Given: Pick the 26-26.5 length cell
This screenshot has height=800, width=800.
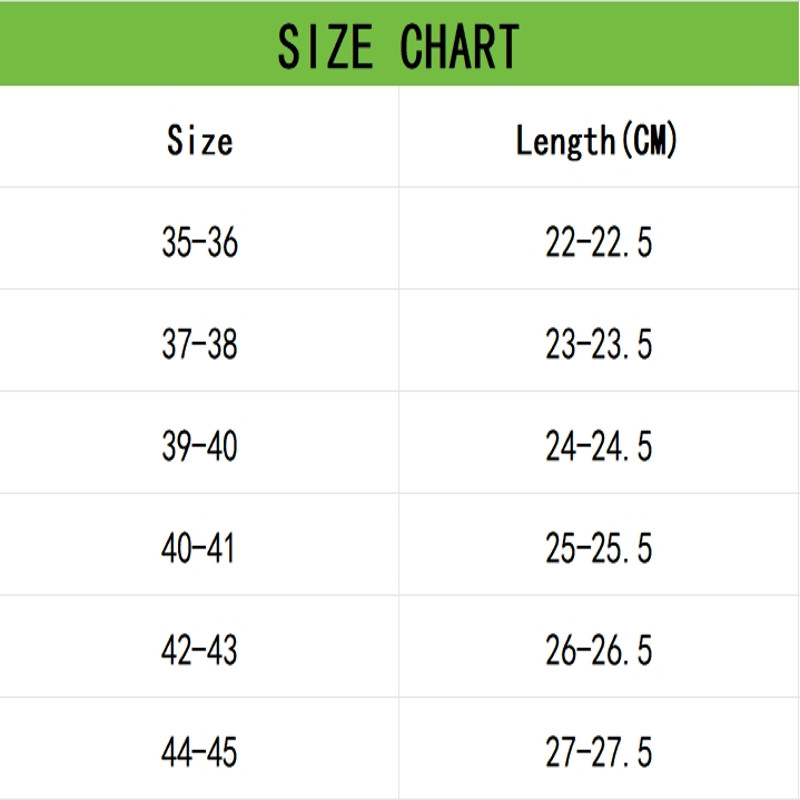Looking at the screenshot, I should click(x=599, y=650).
